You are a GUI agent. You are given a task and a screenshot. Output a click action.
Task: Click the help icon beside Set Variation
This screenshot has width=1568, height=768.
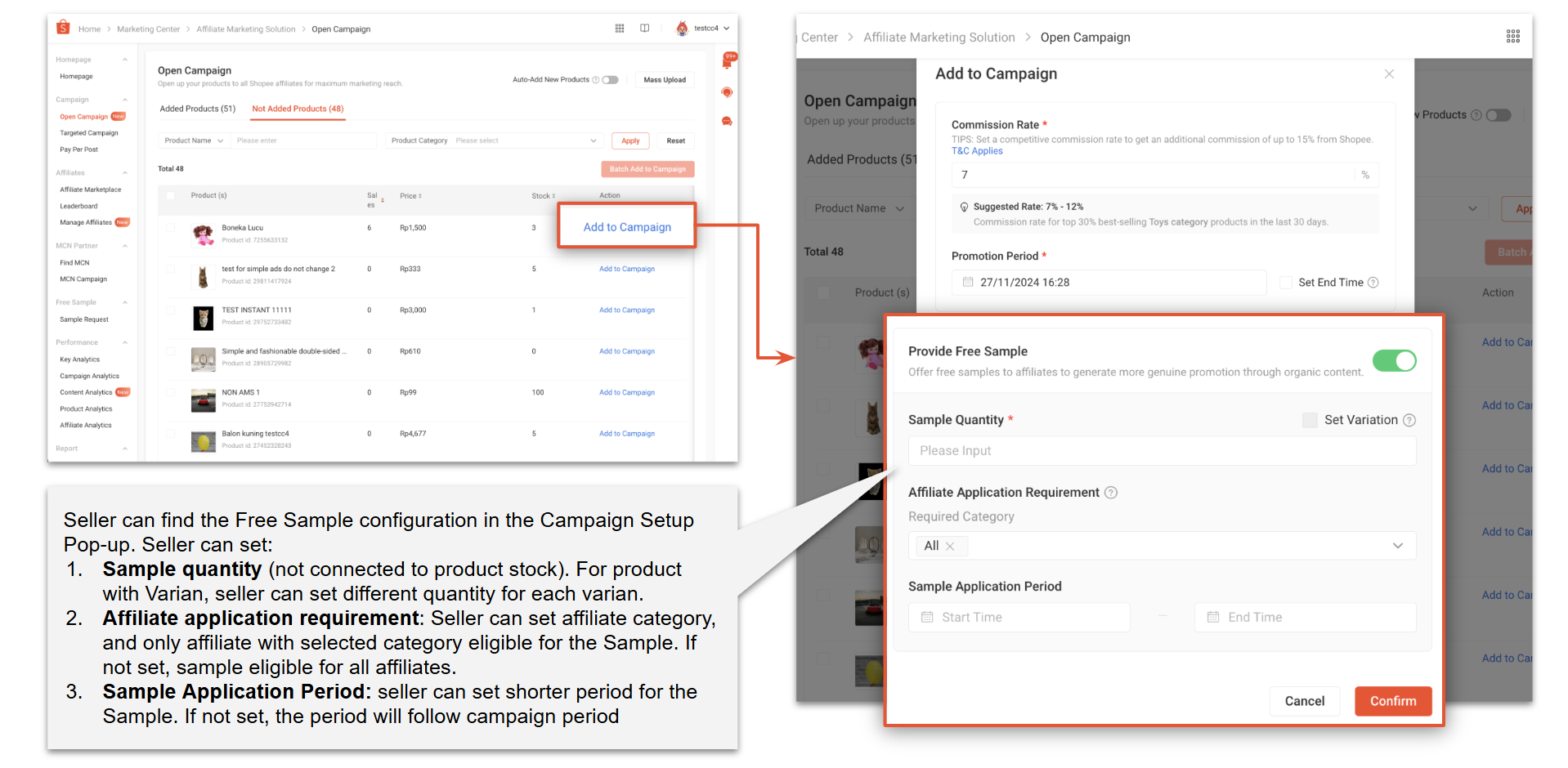(1409, 420)
